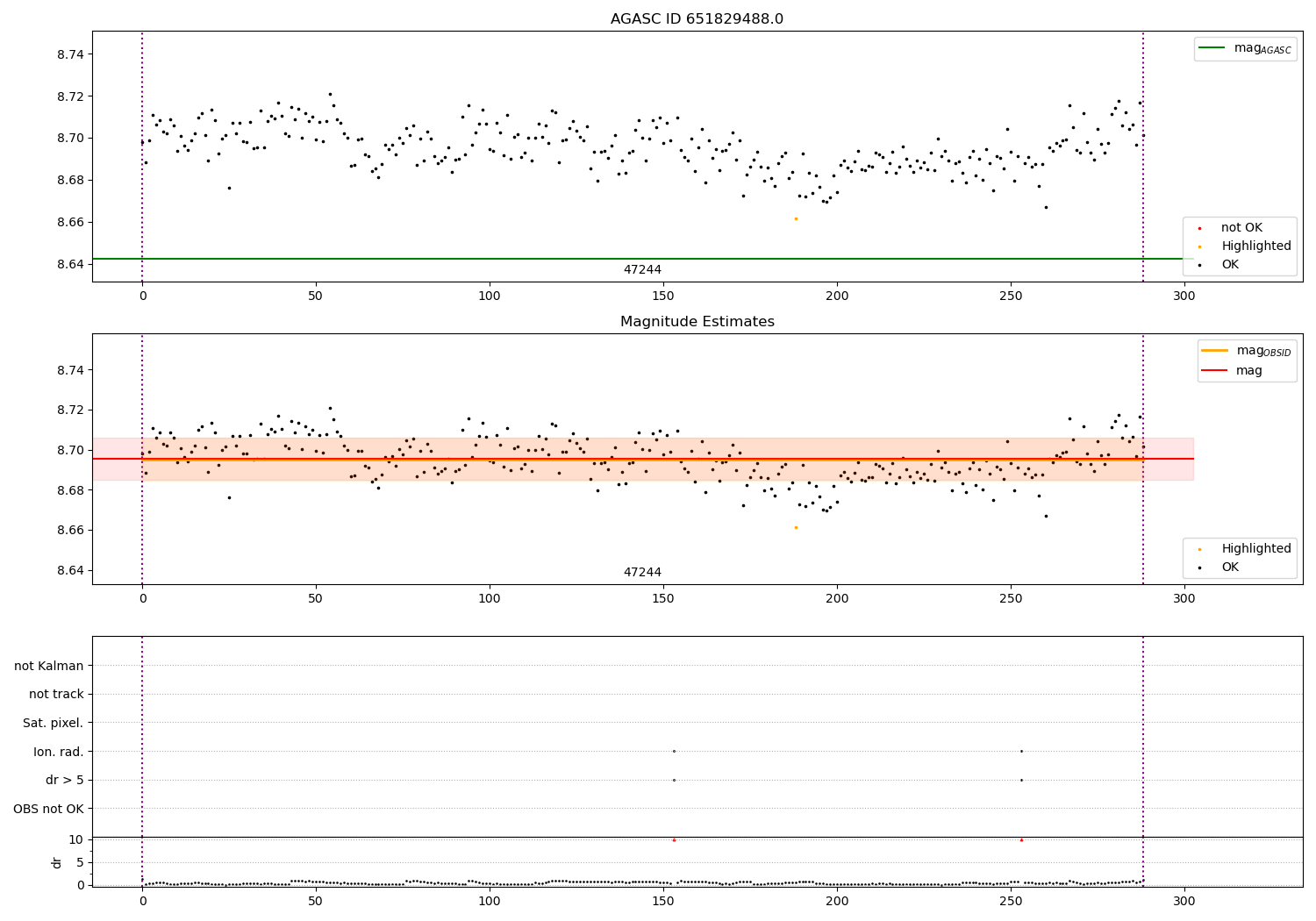Click the 8.74 y-tick label in top plot
The width and height of the screenshot is (1316, 921).
point(69,54)
